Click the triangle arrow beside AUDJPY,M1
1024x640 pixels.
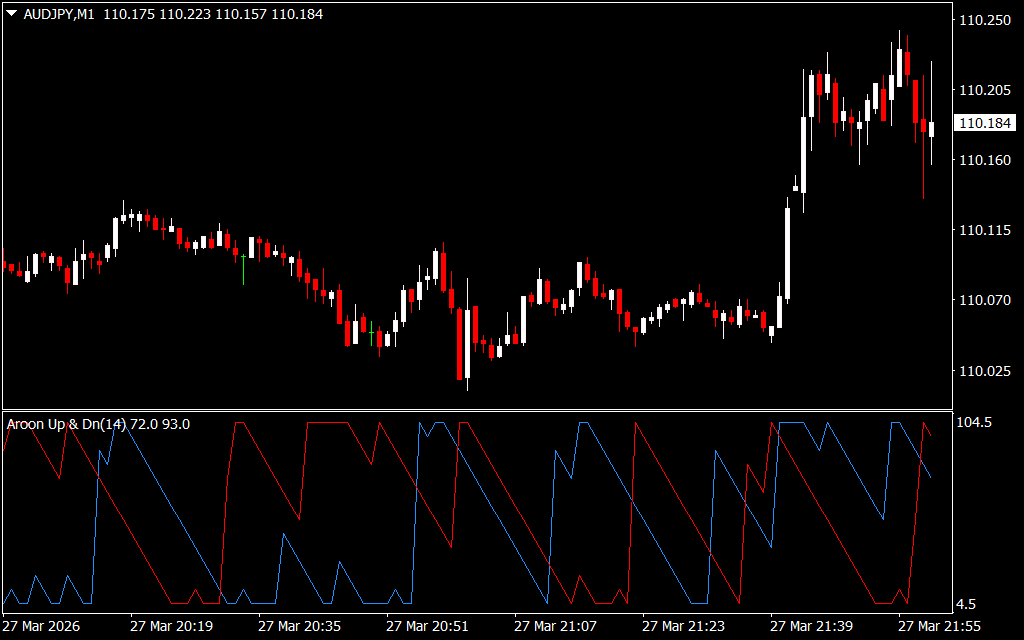coord(11,15)
